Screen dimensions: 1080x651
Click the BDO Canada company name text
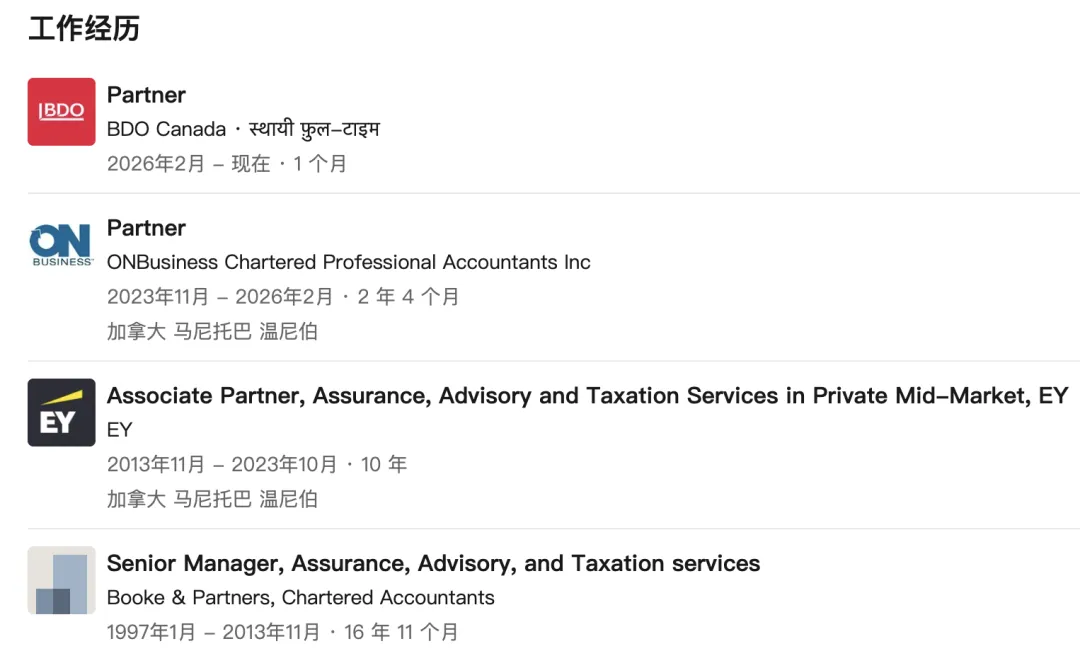(x=166, y=130)
